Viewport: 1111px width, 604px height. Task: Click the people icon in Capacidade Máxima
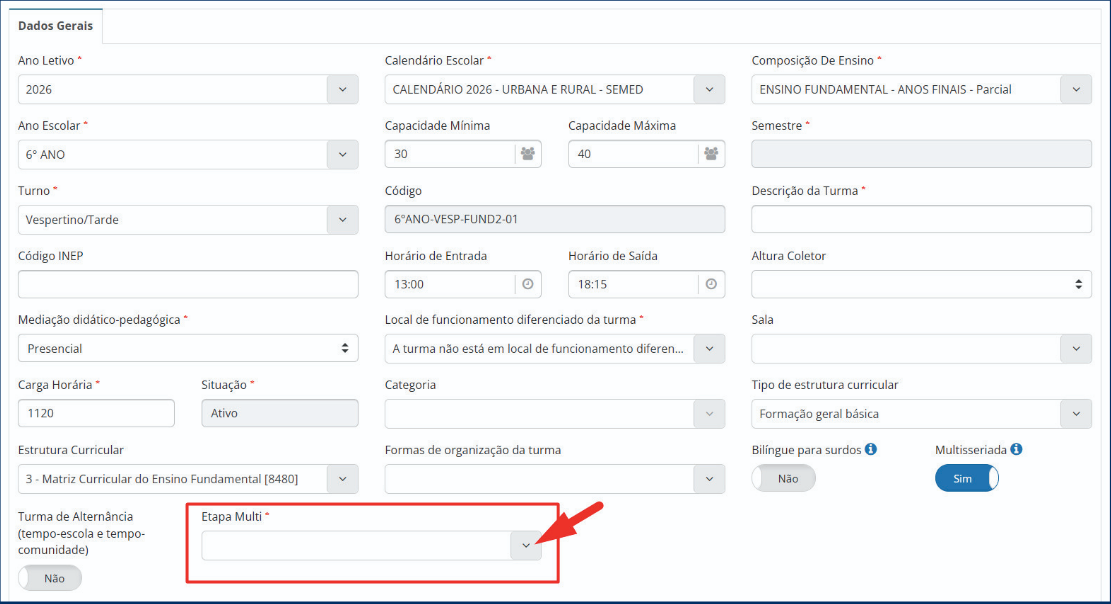tap(711, 154)
